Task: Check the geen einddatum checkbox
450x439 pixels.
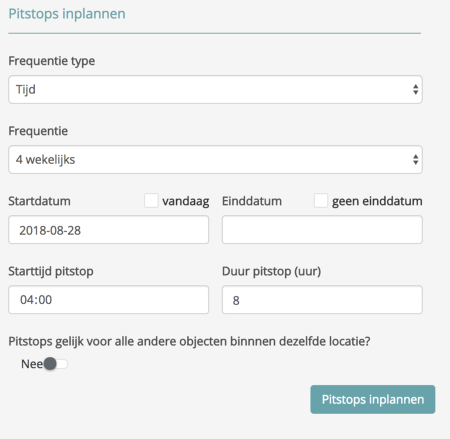Action: [x=321, y=201]
